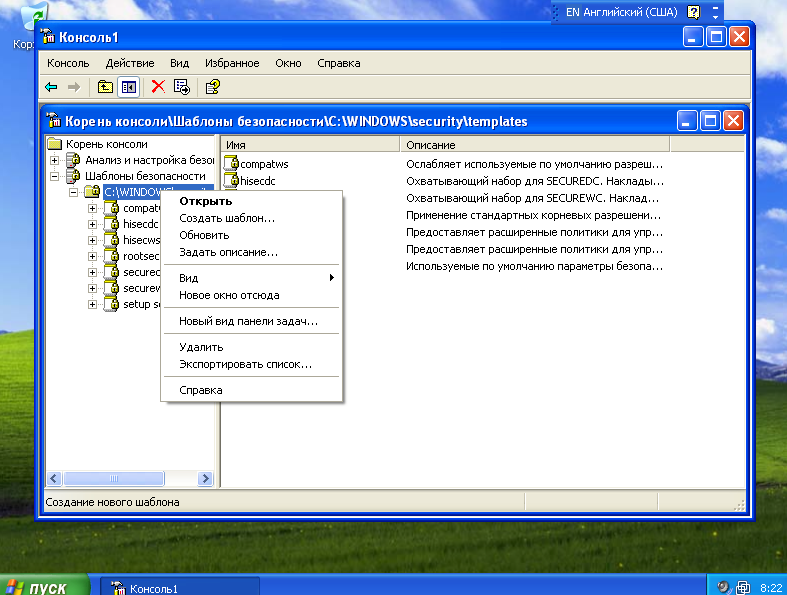Click EN Английский (США) language indicator
Screen dimensions: 787x595
click(x=621, y=12)
